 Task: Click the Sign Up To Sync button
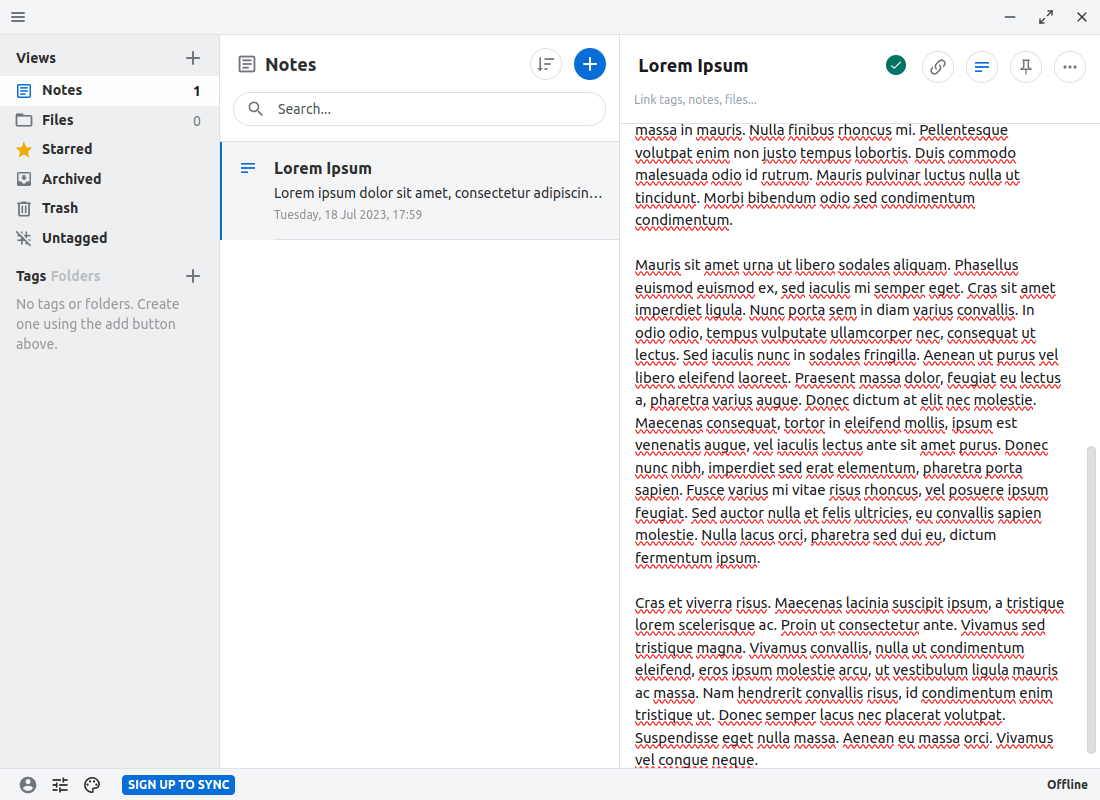pyautogui.click(x=178, y=784)
